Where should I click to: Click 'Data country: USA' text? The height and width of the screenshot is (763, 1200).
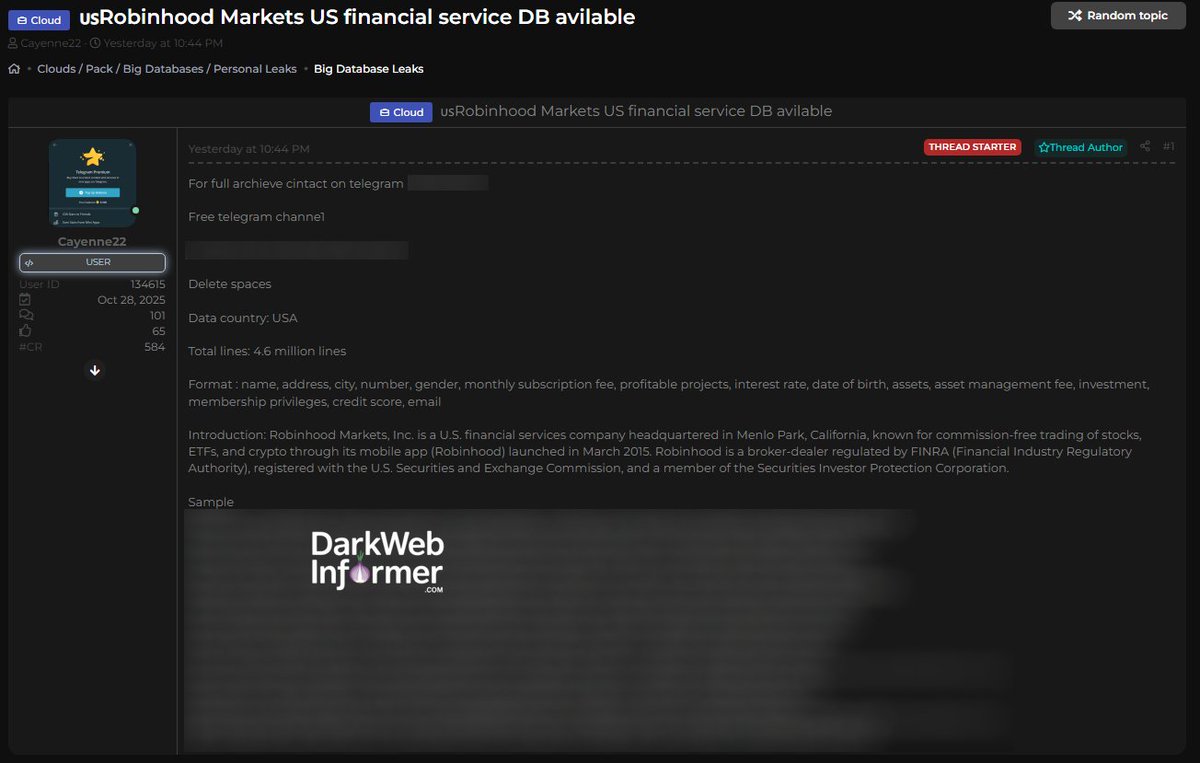243,318
